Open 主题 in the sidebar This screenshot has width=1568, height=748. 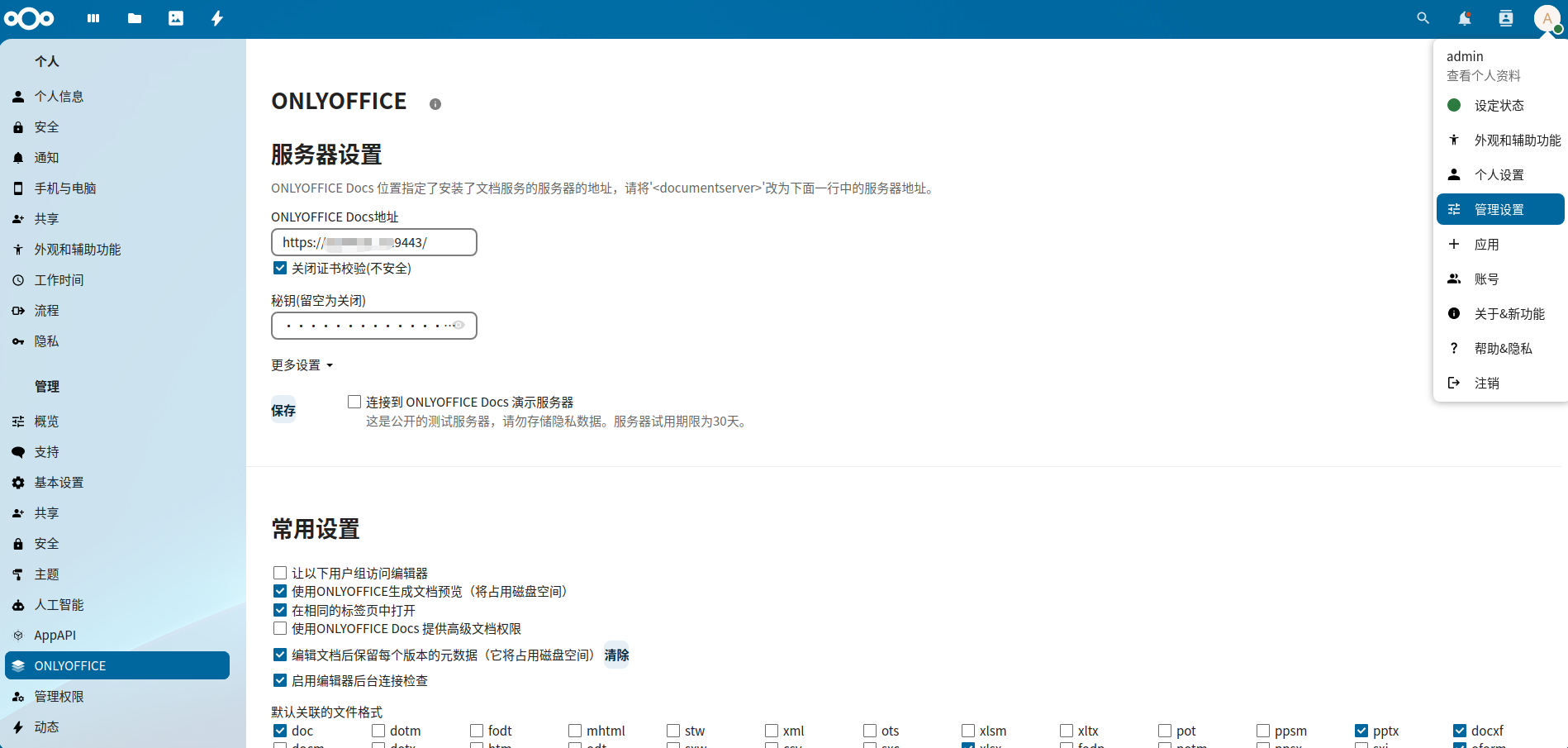pos(117,574)
